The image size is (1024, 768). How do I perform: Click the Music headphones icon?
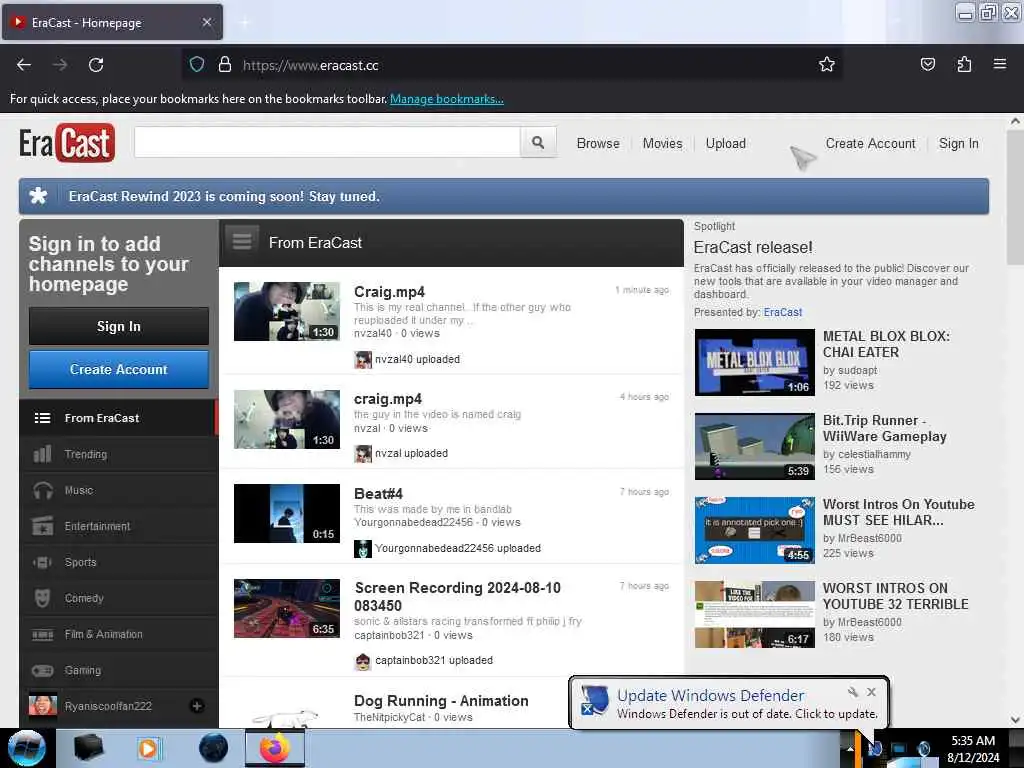point(42,490)
